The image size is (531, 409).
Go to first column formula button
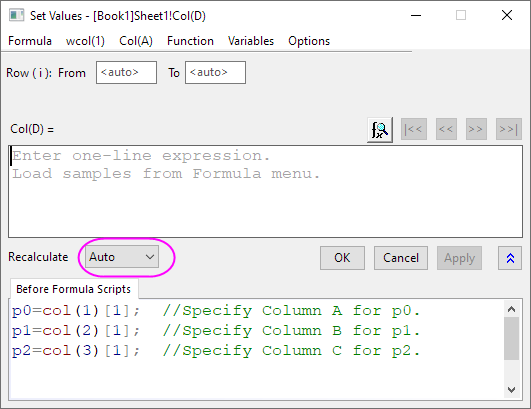413,129
